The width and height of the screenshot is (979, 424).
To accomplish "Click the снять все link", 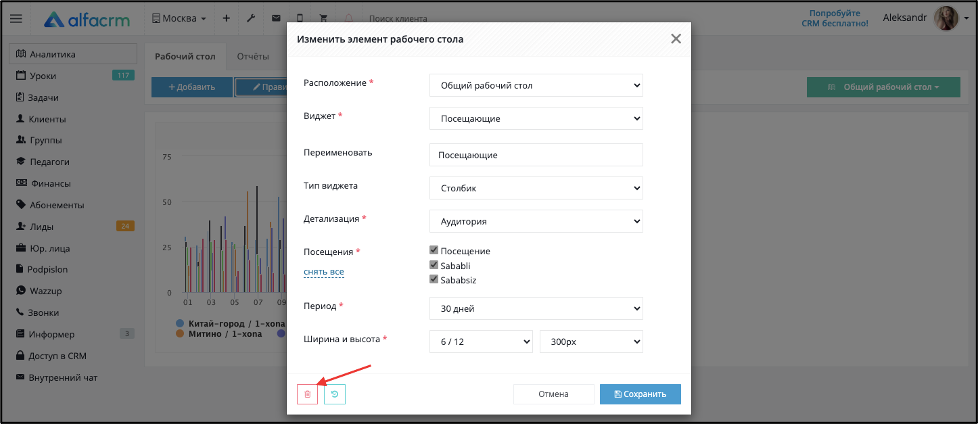I will 323,272.
